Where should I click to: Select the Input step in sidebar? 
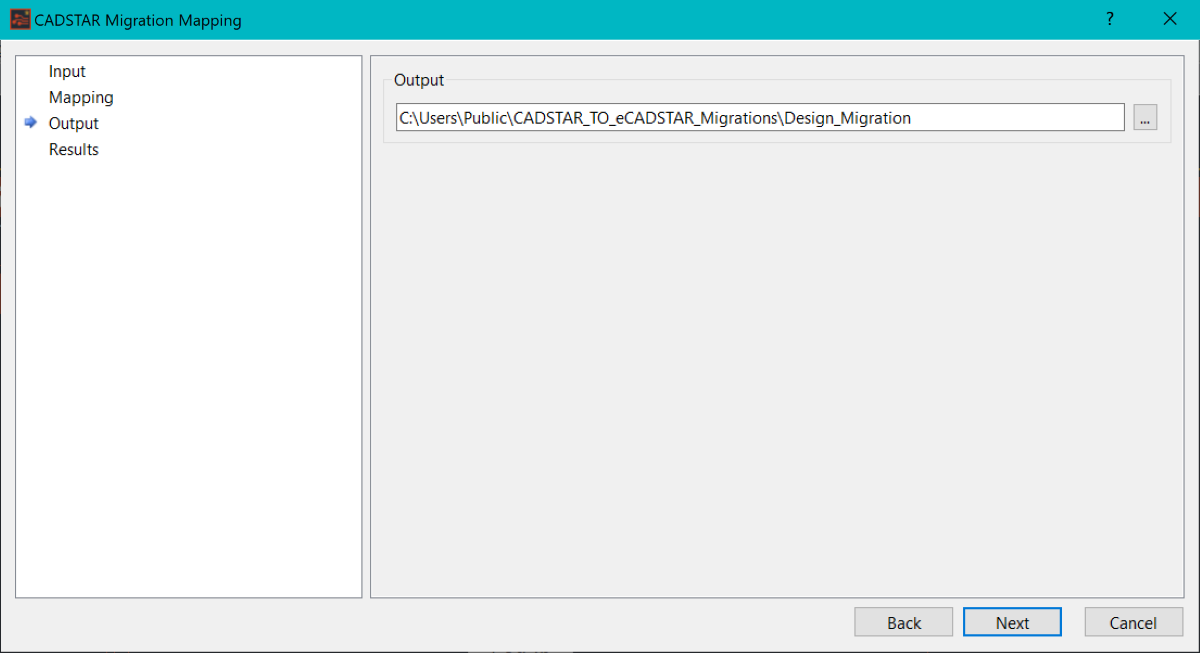click(x=67, y=72)
